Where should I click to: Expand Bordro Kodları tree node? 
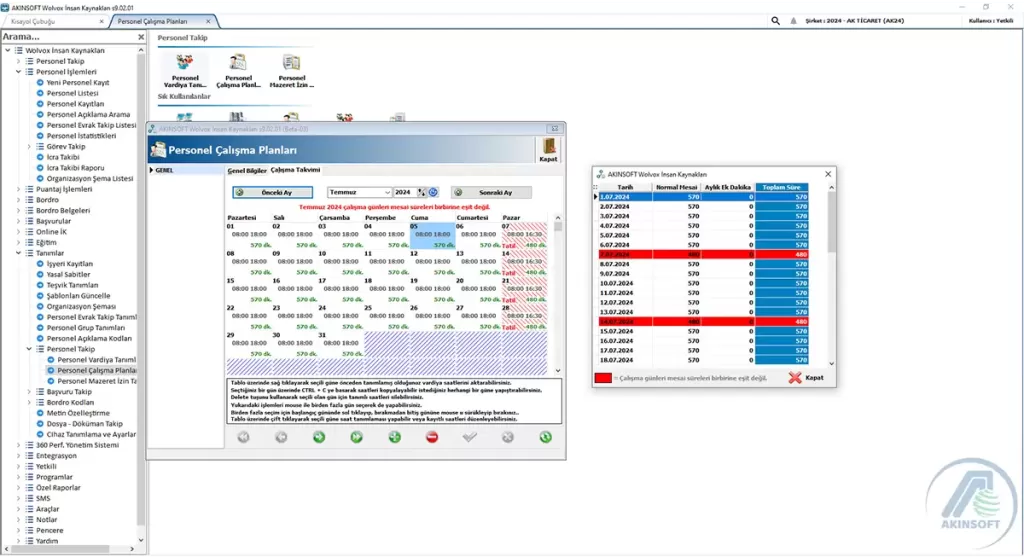click(29, 403)
